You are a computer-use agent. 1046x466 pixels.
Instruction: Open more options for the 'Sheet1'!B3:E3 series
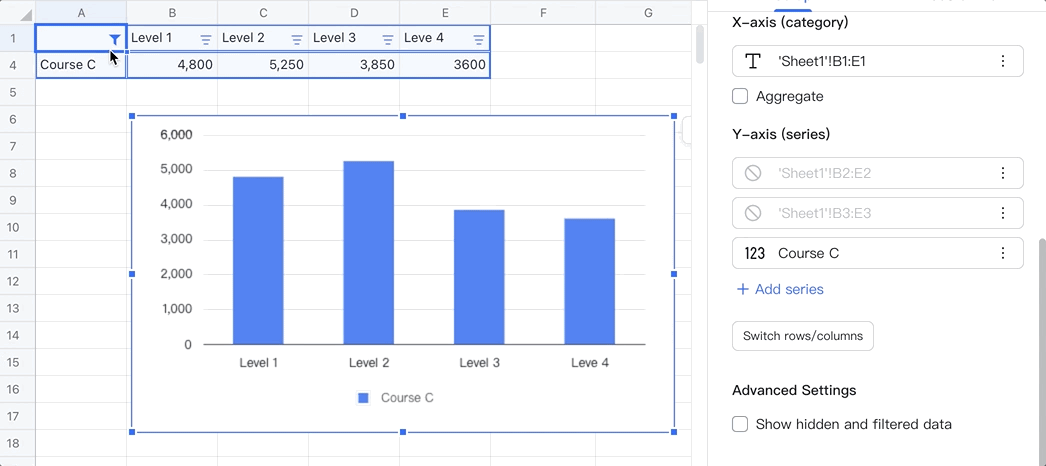1002,213
